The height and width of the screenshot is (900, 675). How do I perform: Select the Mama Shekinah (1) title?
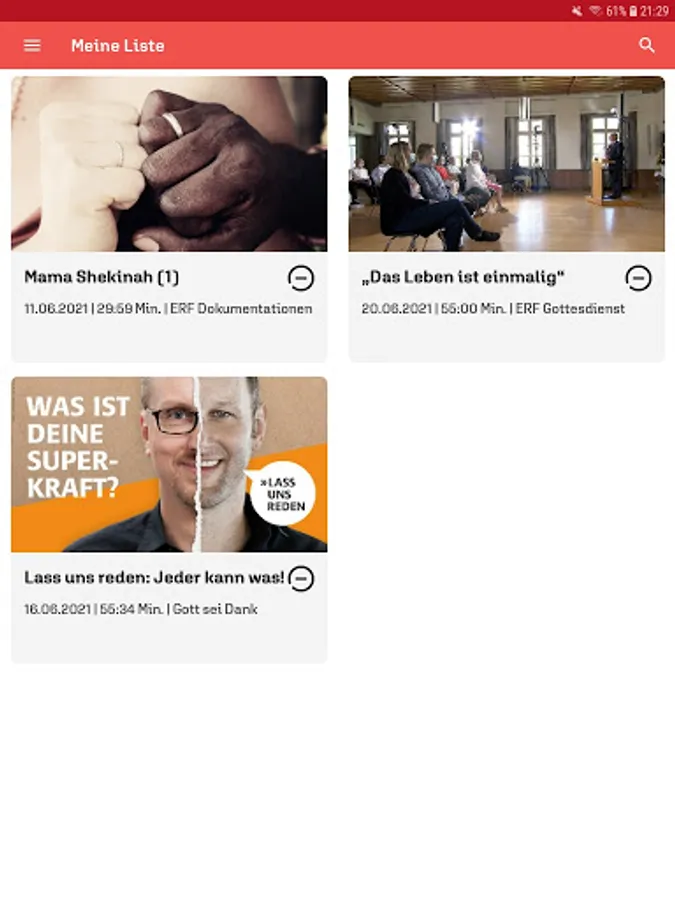(x=102, y=277)
